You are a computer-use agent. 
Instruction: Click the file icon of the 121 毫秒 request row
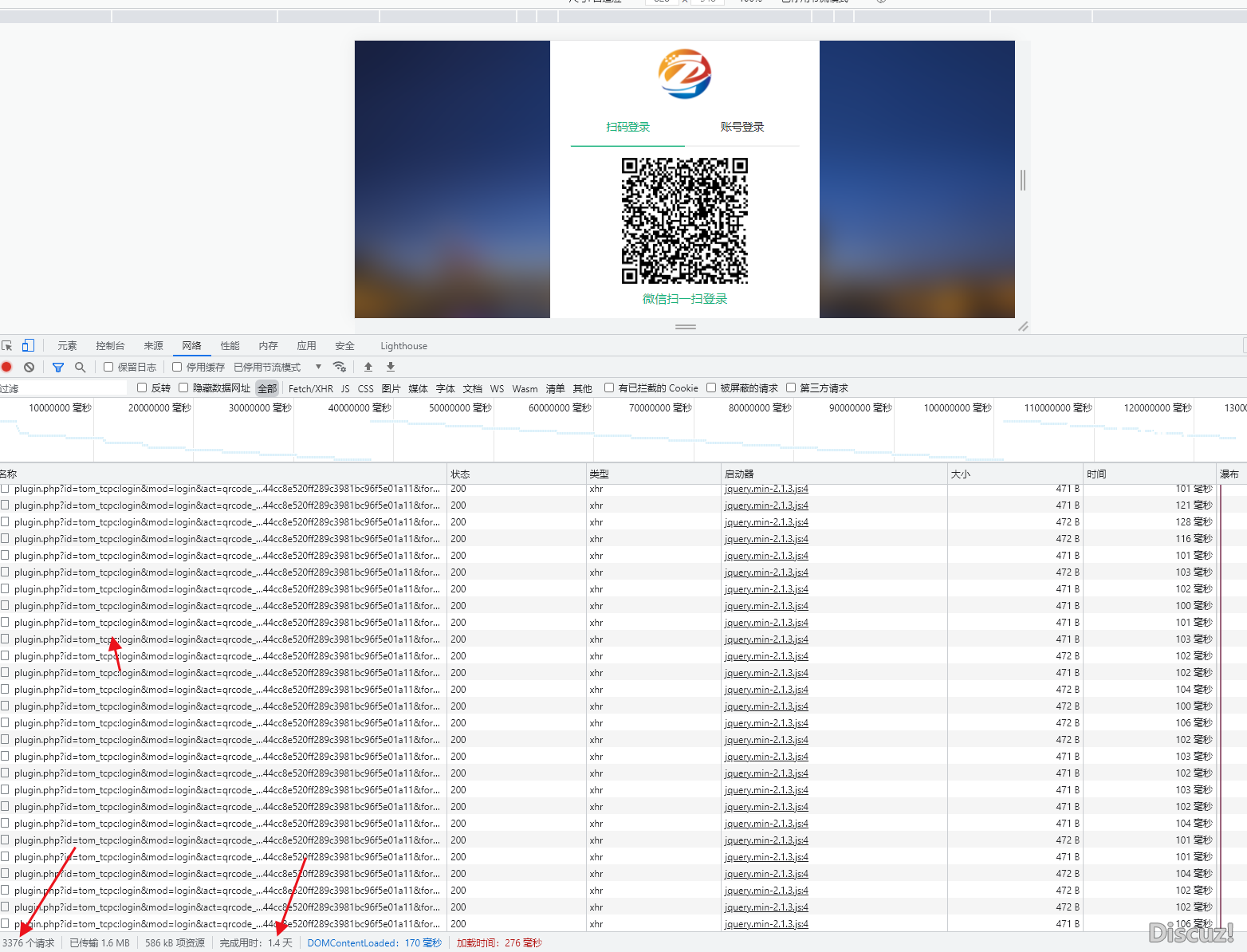(x=6, y=506)
